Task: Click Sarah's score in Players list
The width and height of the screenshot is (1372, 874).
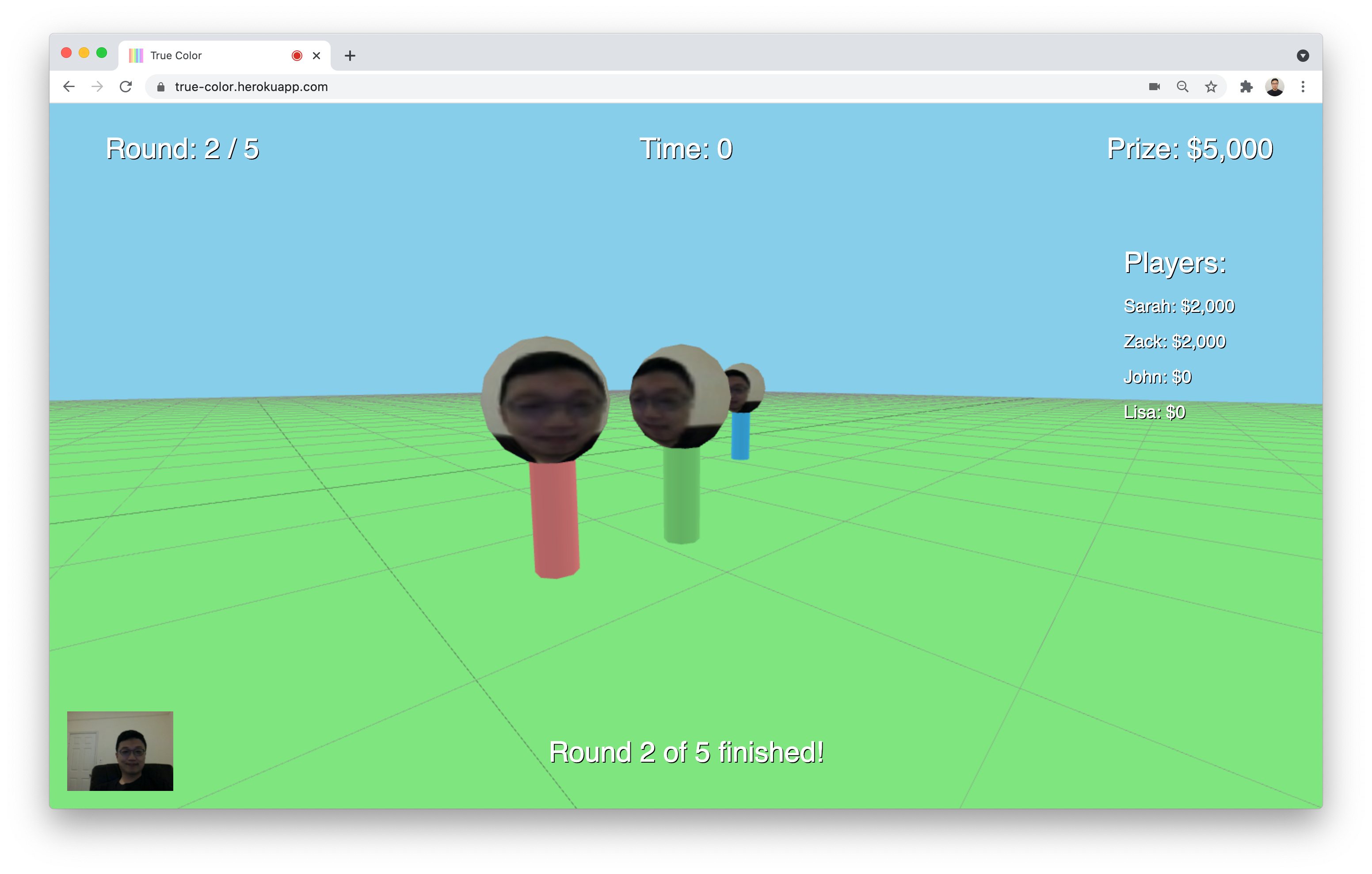Action: pos(1178,306)
